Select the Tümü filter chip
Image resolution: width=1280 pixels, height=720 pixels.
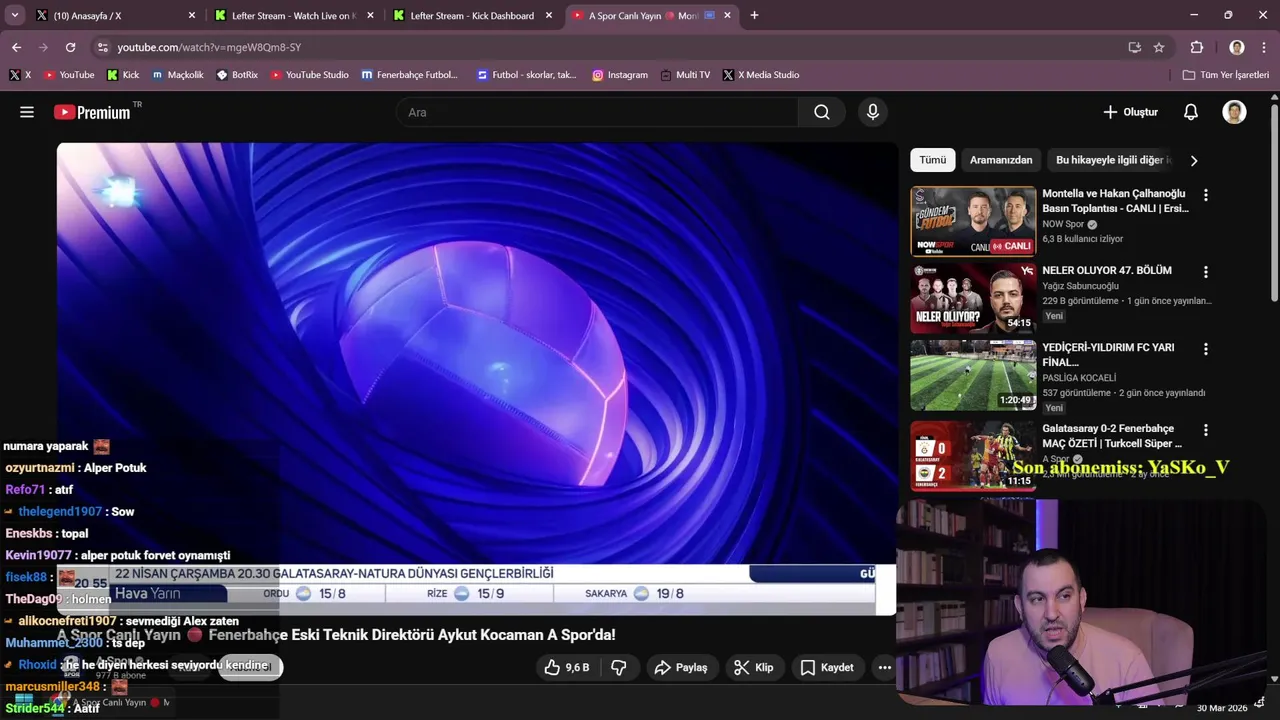[932, 160]
